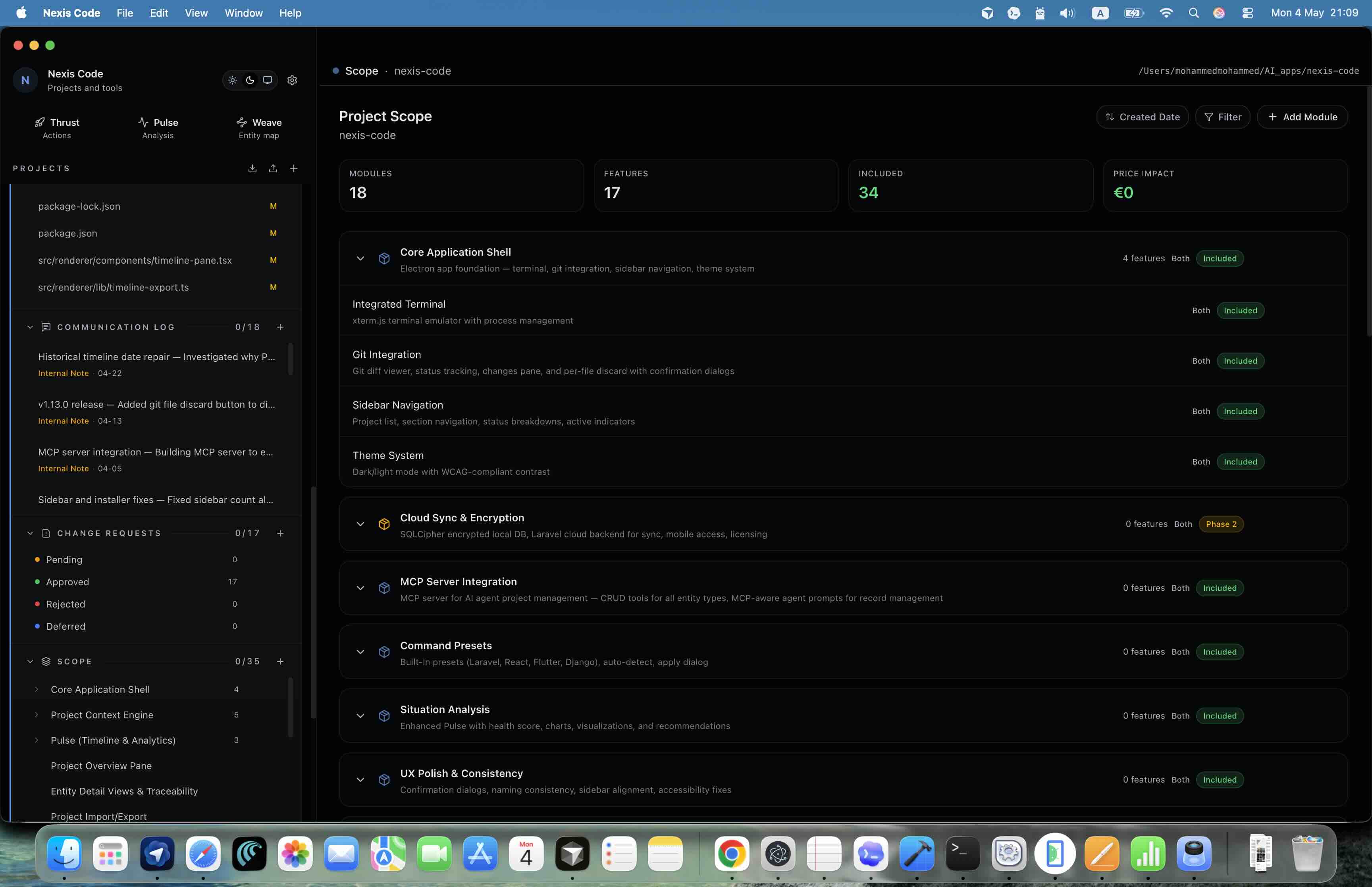1372x887 pixels.
Task: Select src/renderer/lib/timeline-export.ts in the file list
Action: pos(156,287)
